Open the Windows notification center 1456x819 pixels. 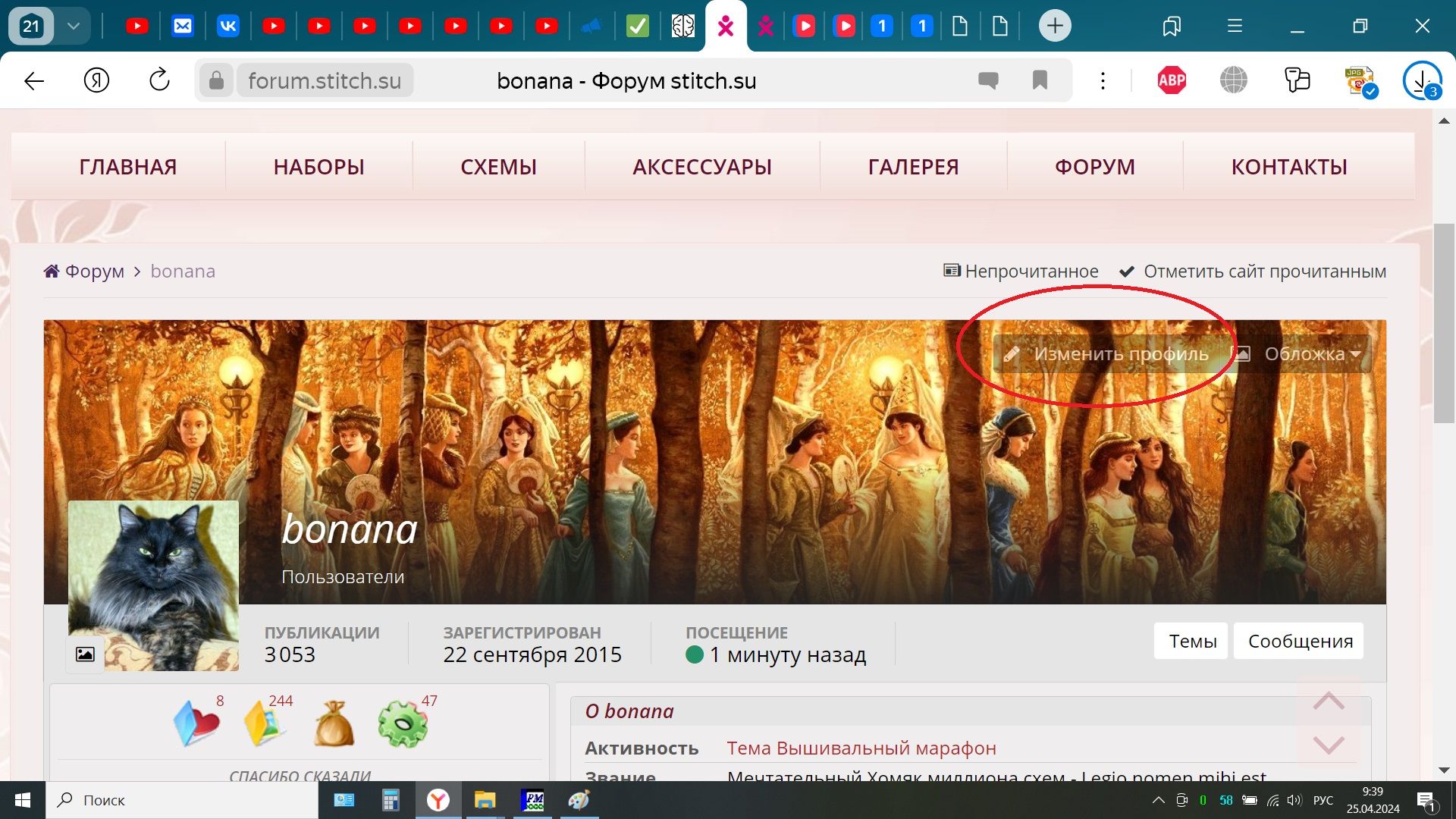point(1426,800)
